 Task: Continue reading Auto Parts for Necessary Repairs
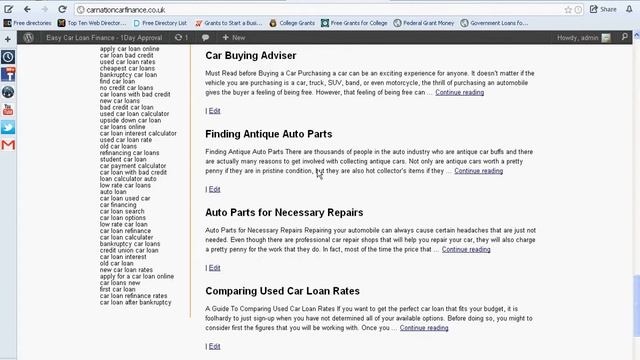point(466,249)
